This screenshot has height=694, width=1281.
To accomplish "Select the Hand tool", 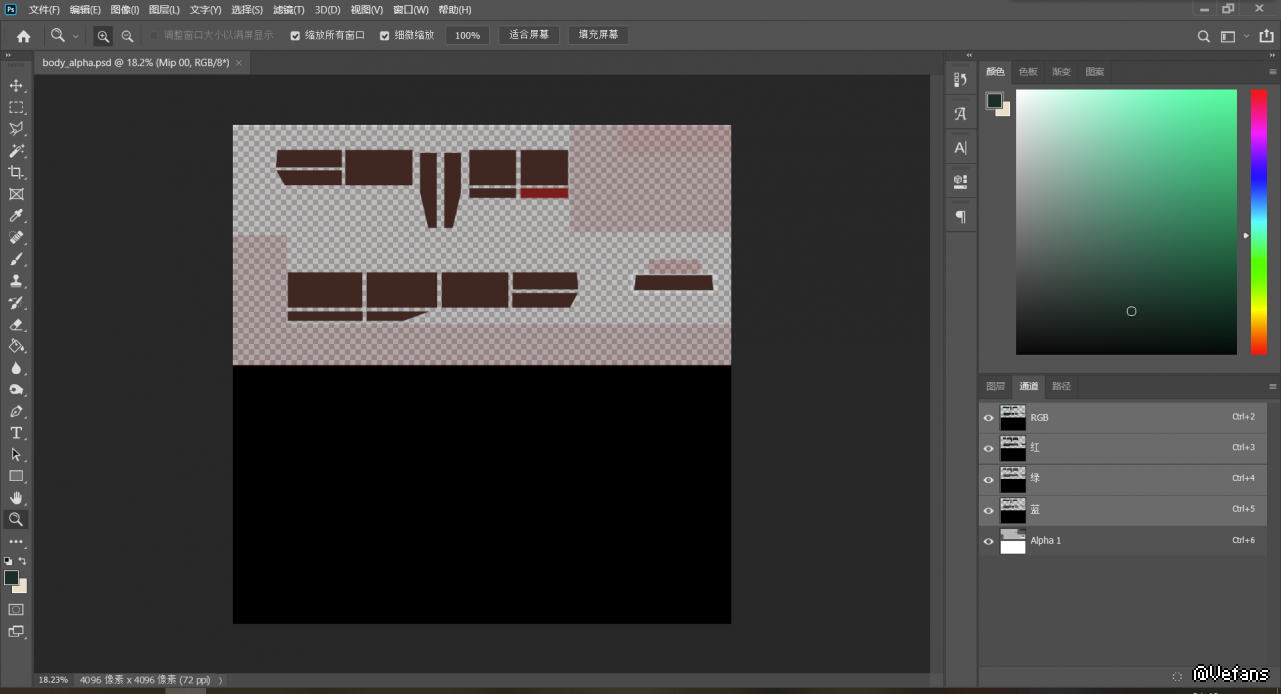I will pyautogui.click(x=16, y=498).
